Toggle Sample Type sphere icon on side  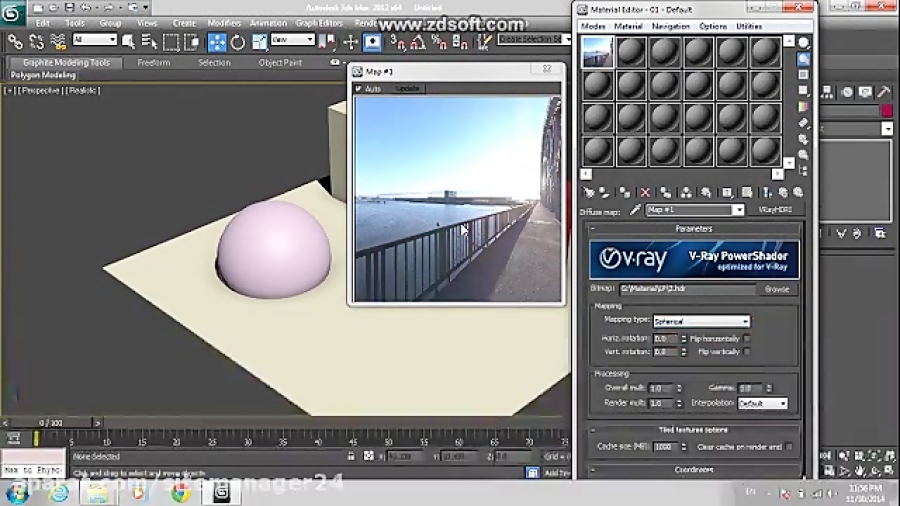click(803, 43)
